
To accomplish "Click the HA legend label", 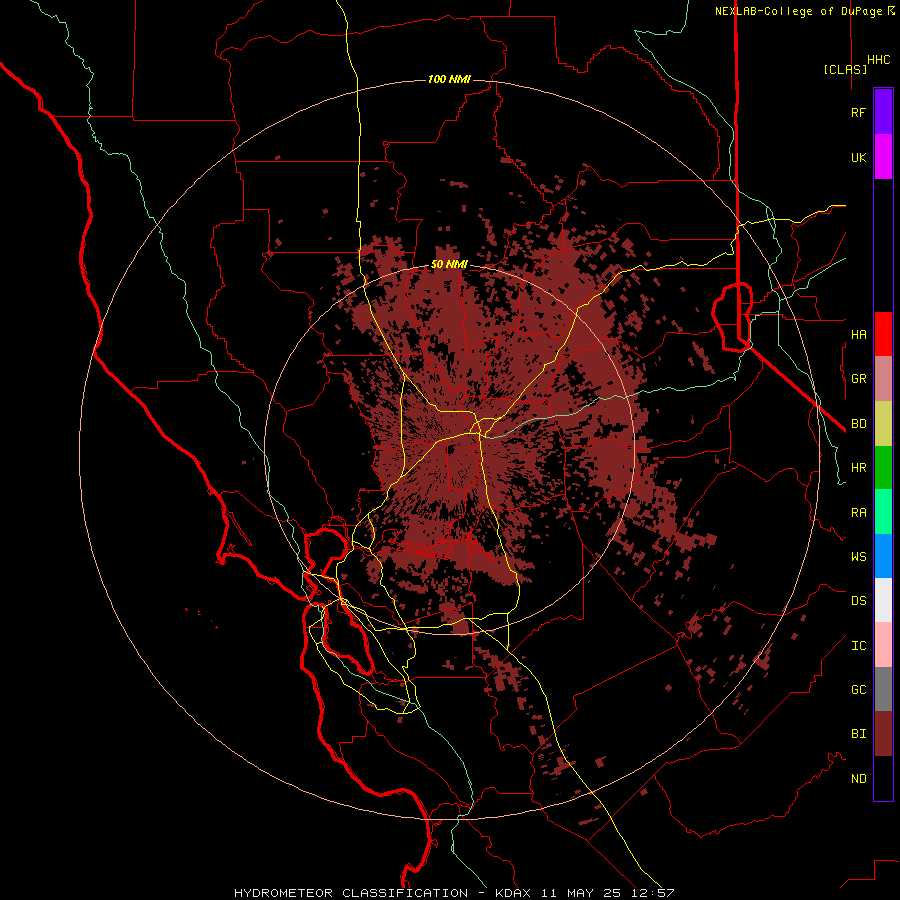I will pyautogui.click(x=858, y=335).
